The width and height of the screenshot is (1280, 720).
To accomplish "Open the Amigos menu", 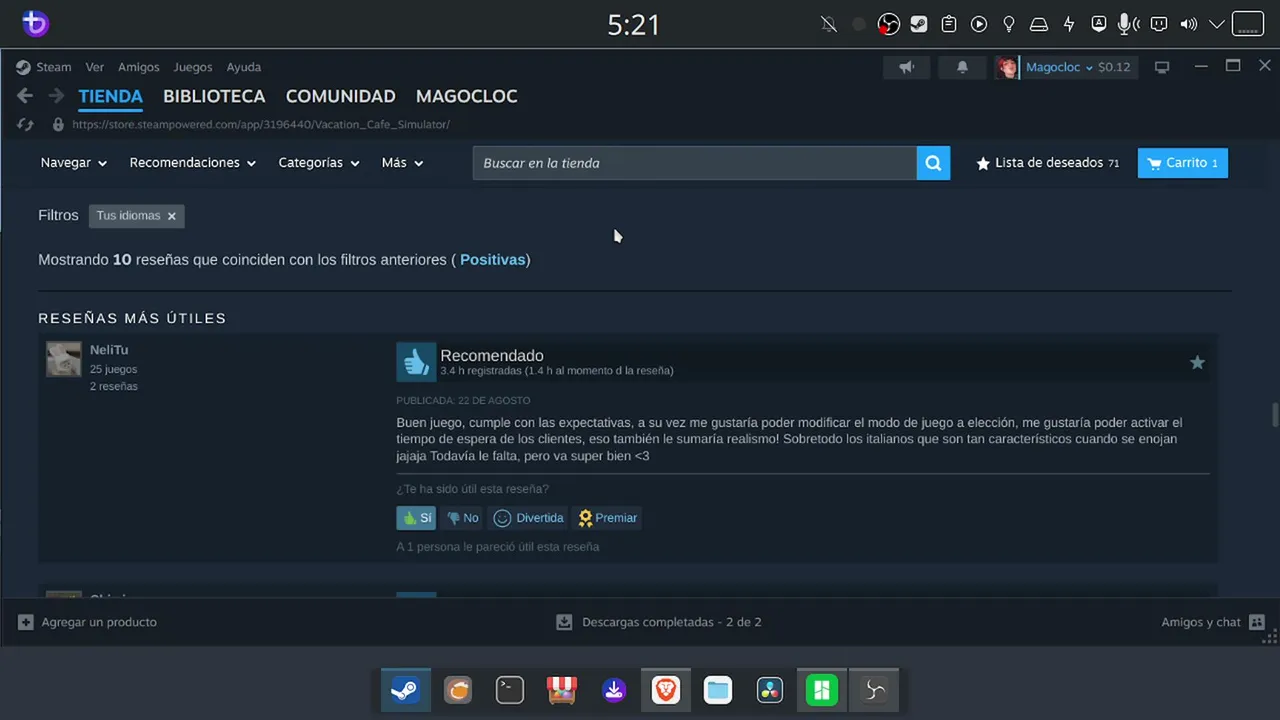I will [x=139, y=67].
